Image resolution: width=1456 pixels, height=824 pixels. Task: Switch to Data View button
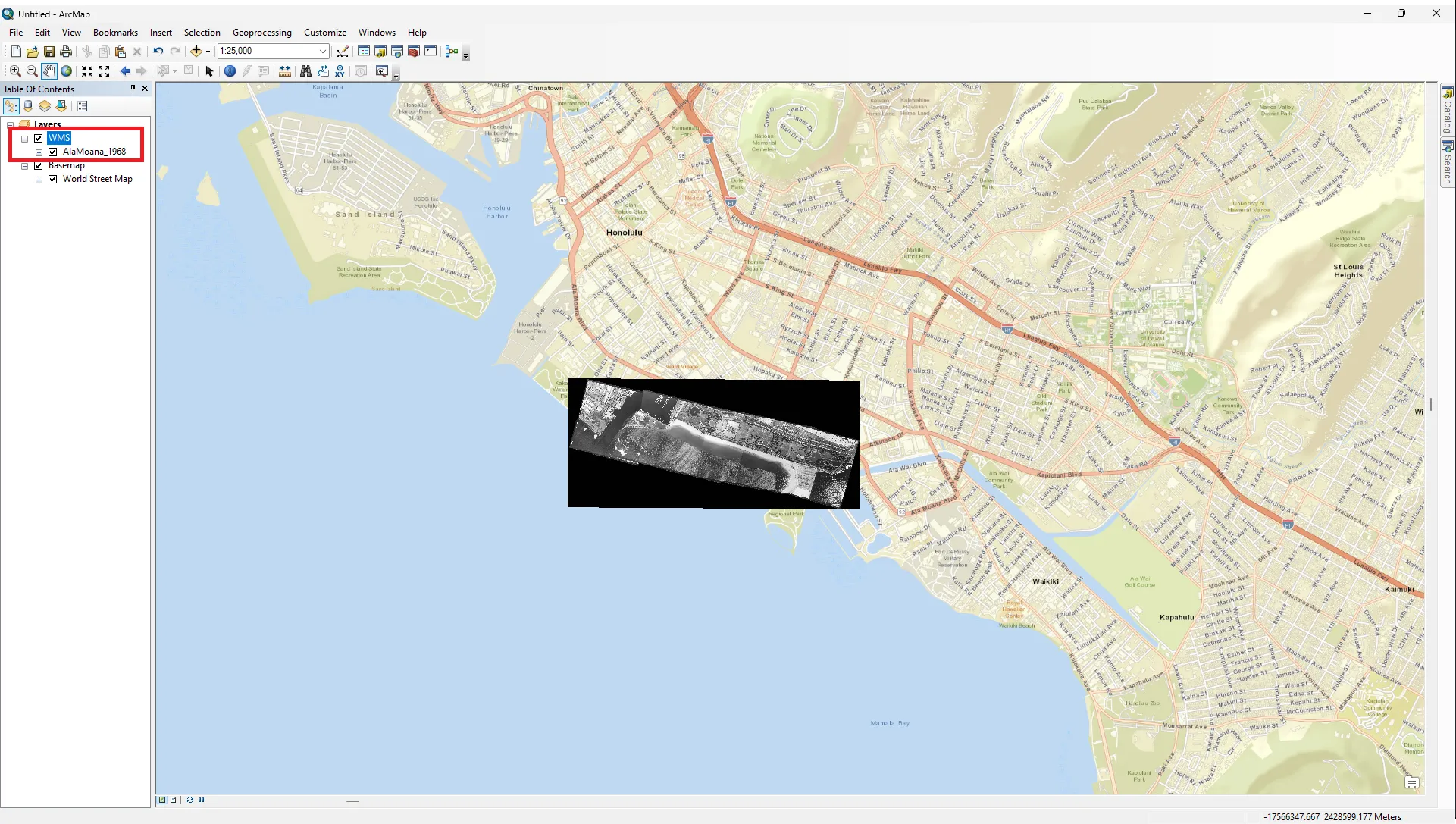click(162, 800)
